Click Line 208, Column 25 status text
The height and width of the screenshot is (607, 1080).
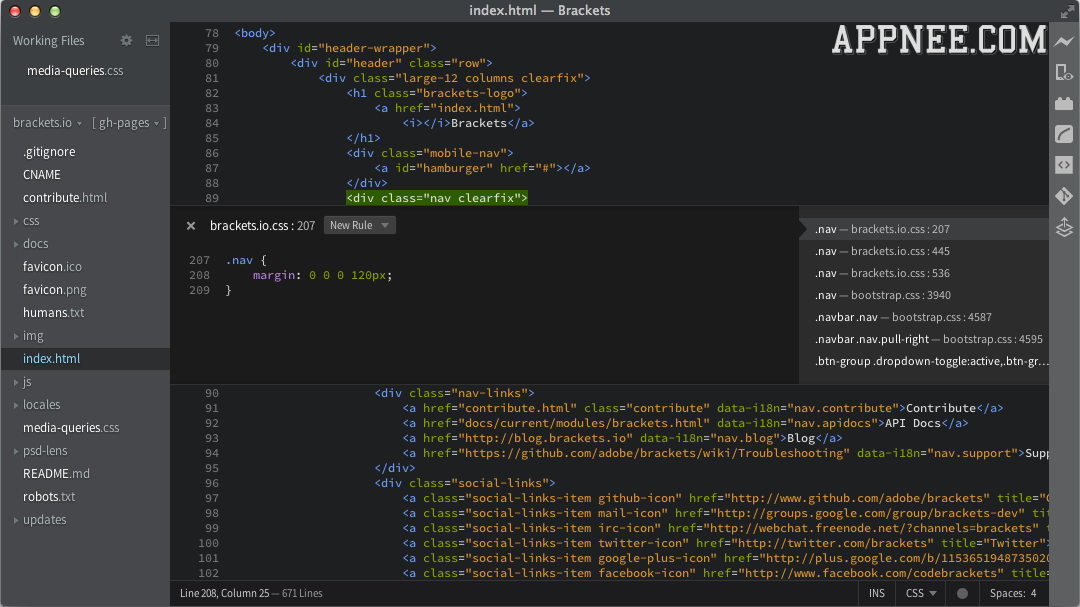(225, 593)
